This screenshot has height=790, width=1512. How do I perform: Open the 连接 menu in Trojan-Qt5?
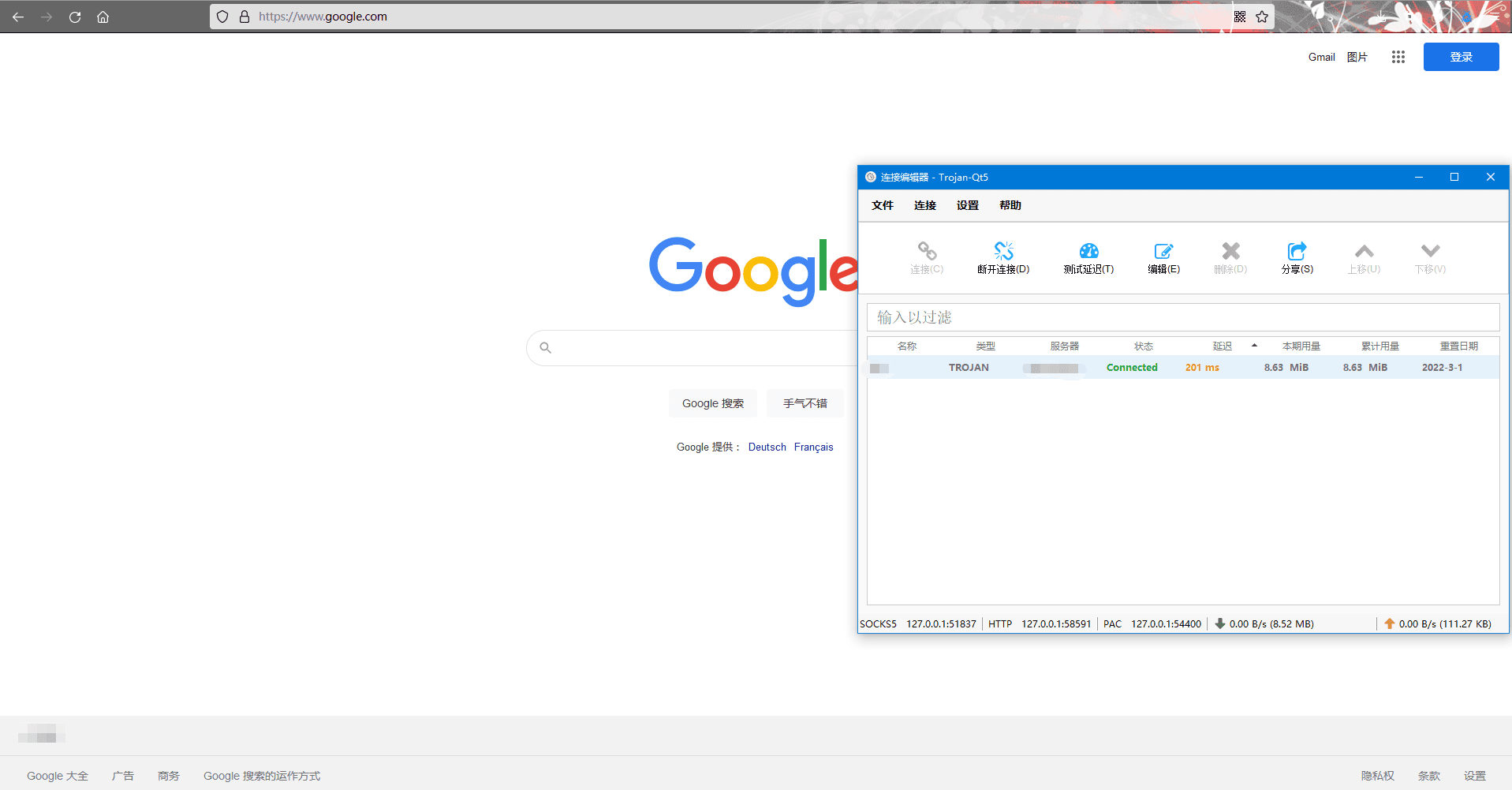coord(925,205)
